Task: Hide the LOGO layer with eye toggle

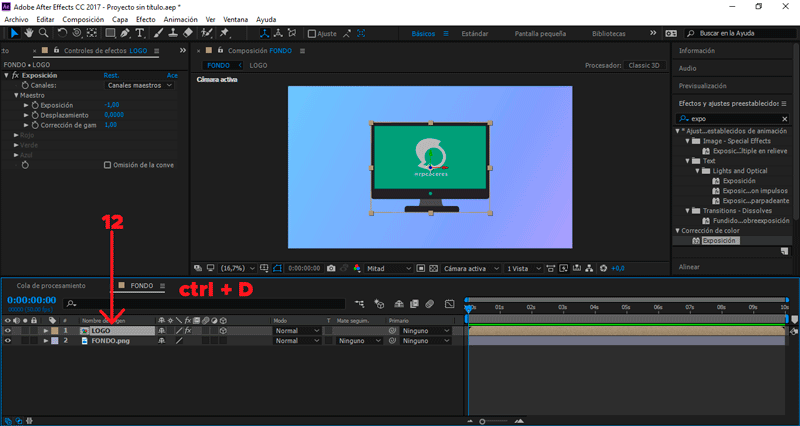Action: pos(8,330)
